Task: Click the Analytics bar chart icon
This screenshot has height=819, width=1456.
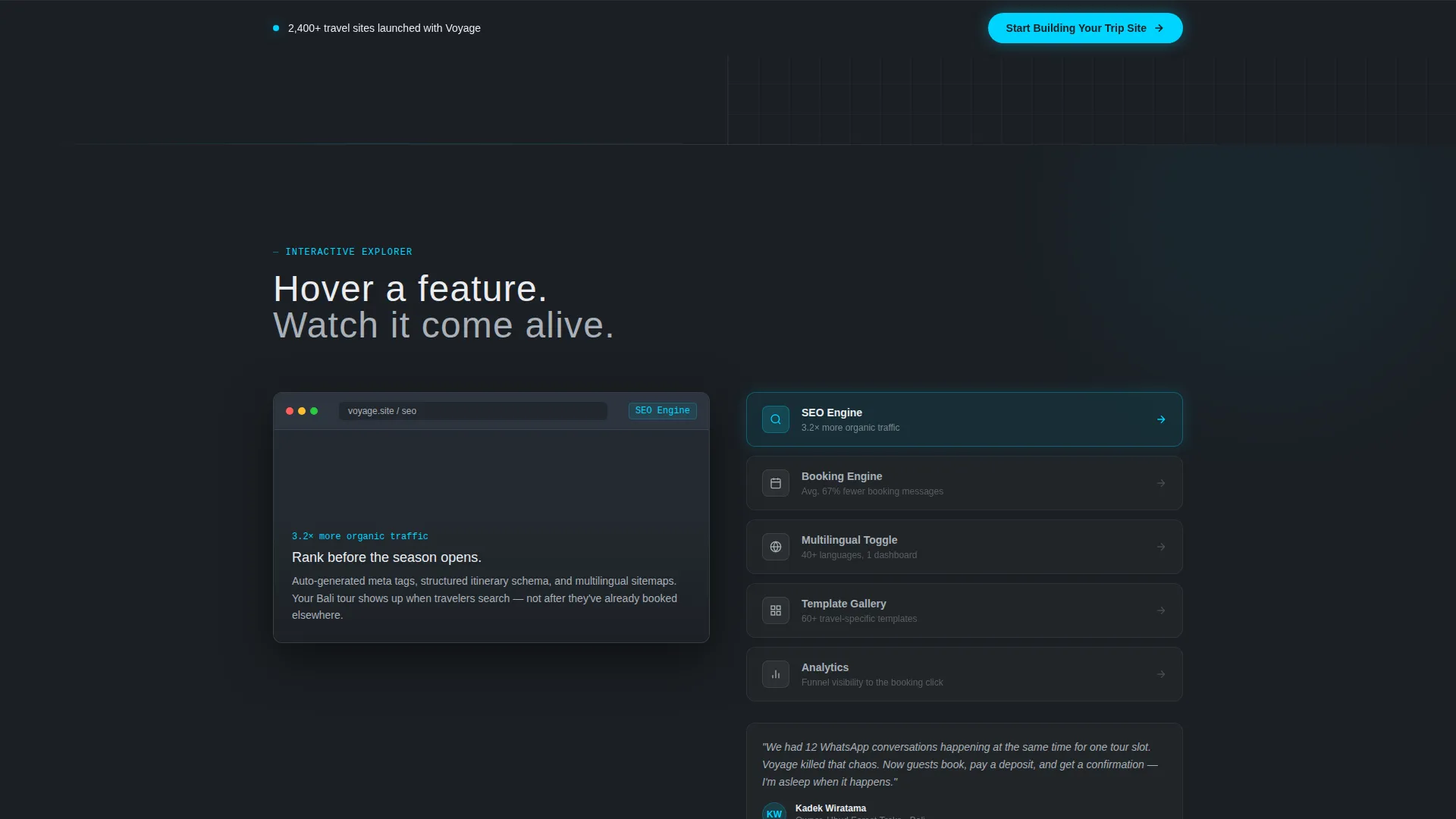Action: 775,674
